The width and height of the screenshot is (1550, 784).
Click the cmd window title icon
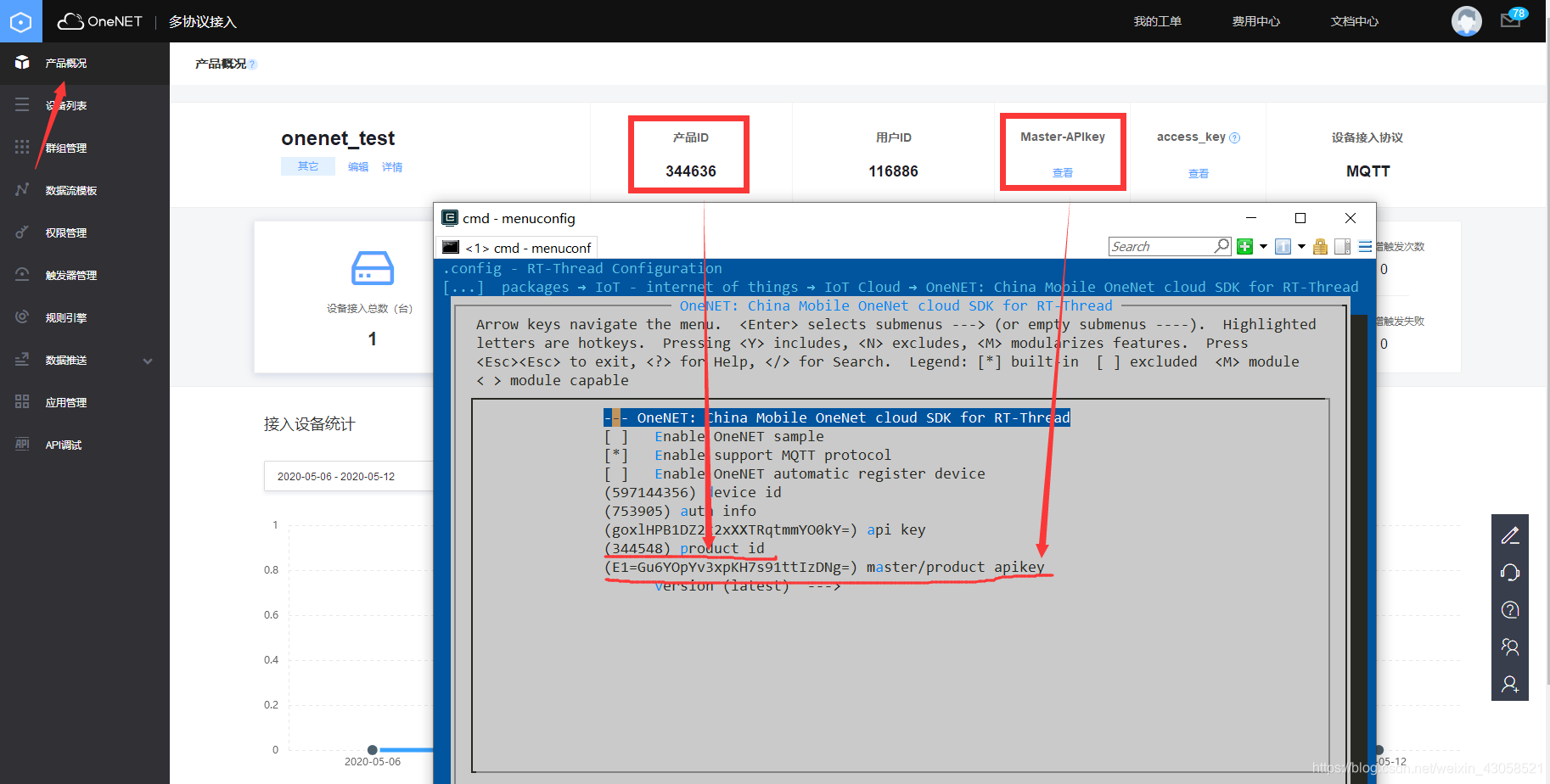[x=450, y=218]
